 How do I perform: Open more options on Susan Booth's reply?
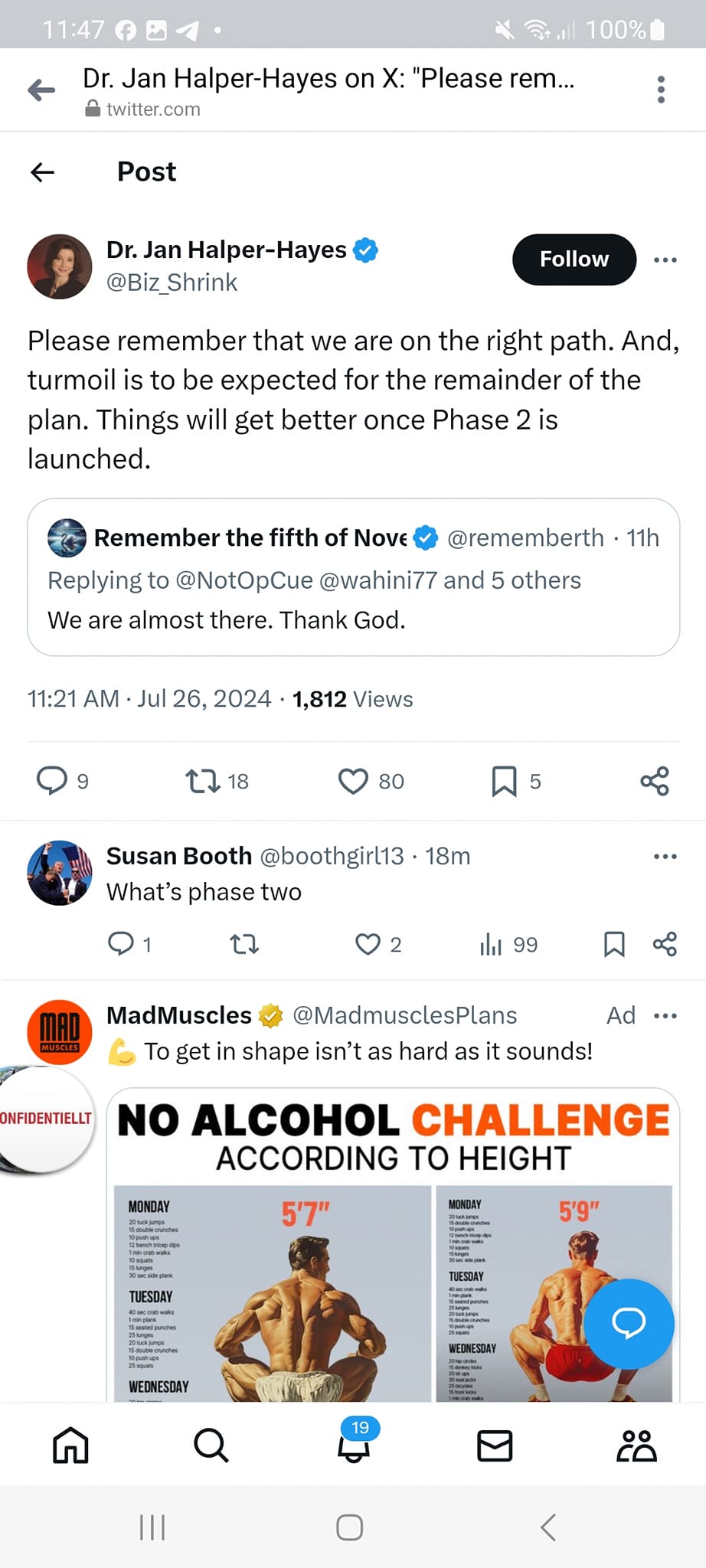click(x=665, y=856)
